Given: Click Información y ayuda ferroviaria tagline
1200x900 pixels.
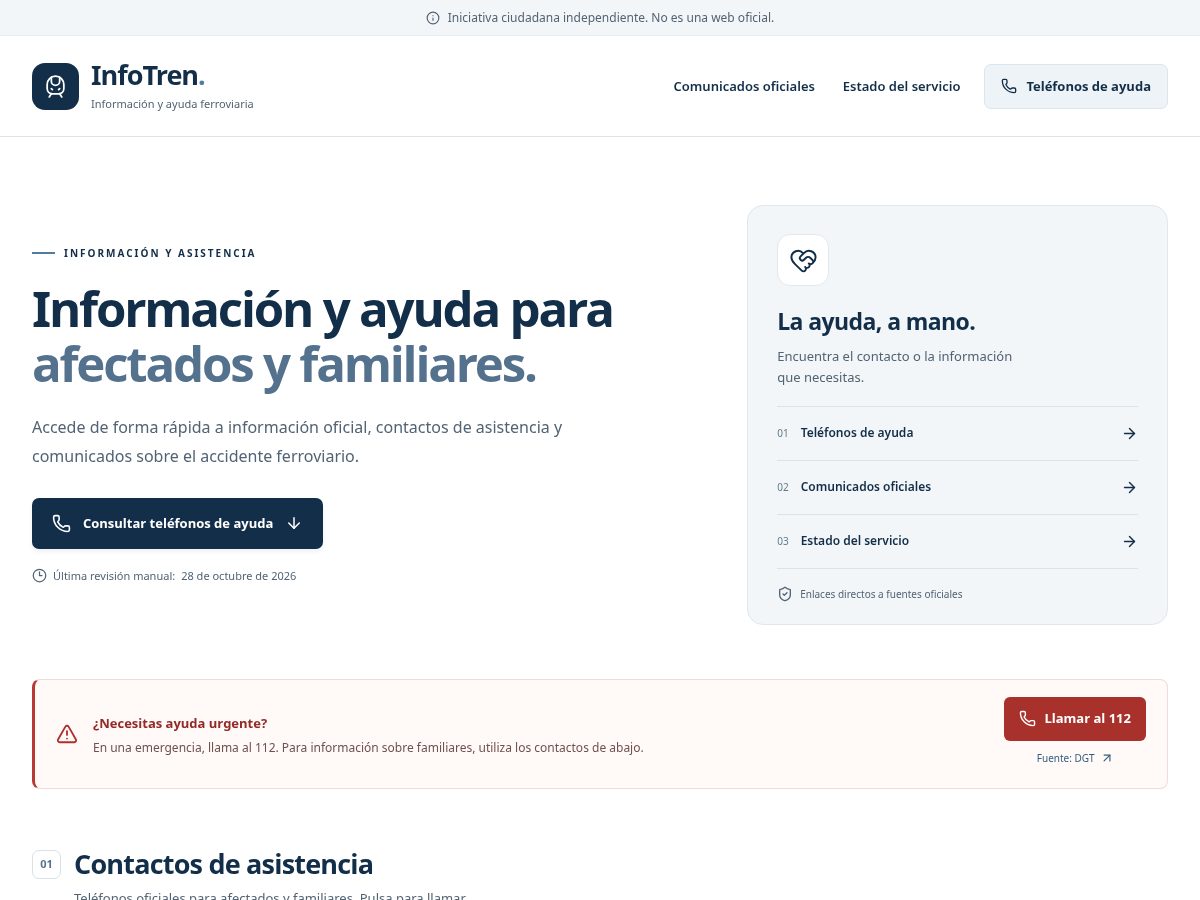Looking at the screenshot, I should point(172,104).
